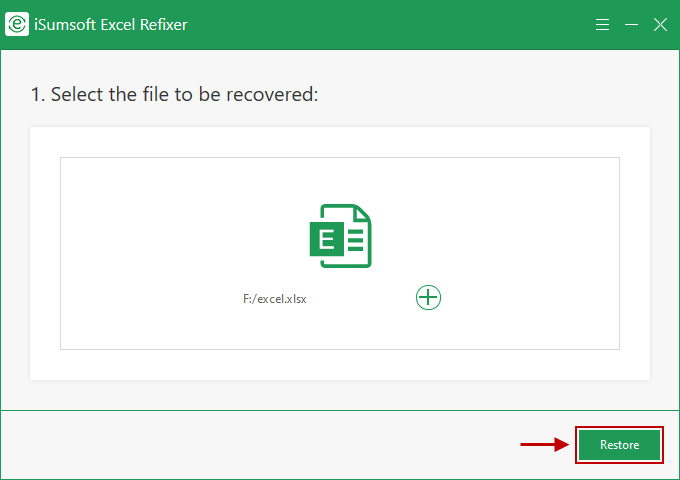Close the Excel Refixer window
The height and width of the screenshot is (480, 680).
(x=660, y=25)
